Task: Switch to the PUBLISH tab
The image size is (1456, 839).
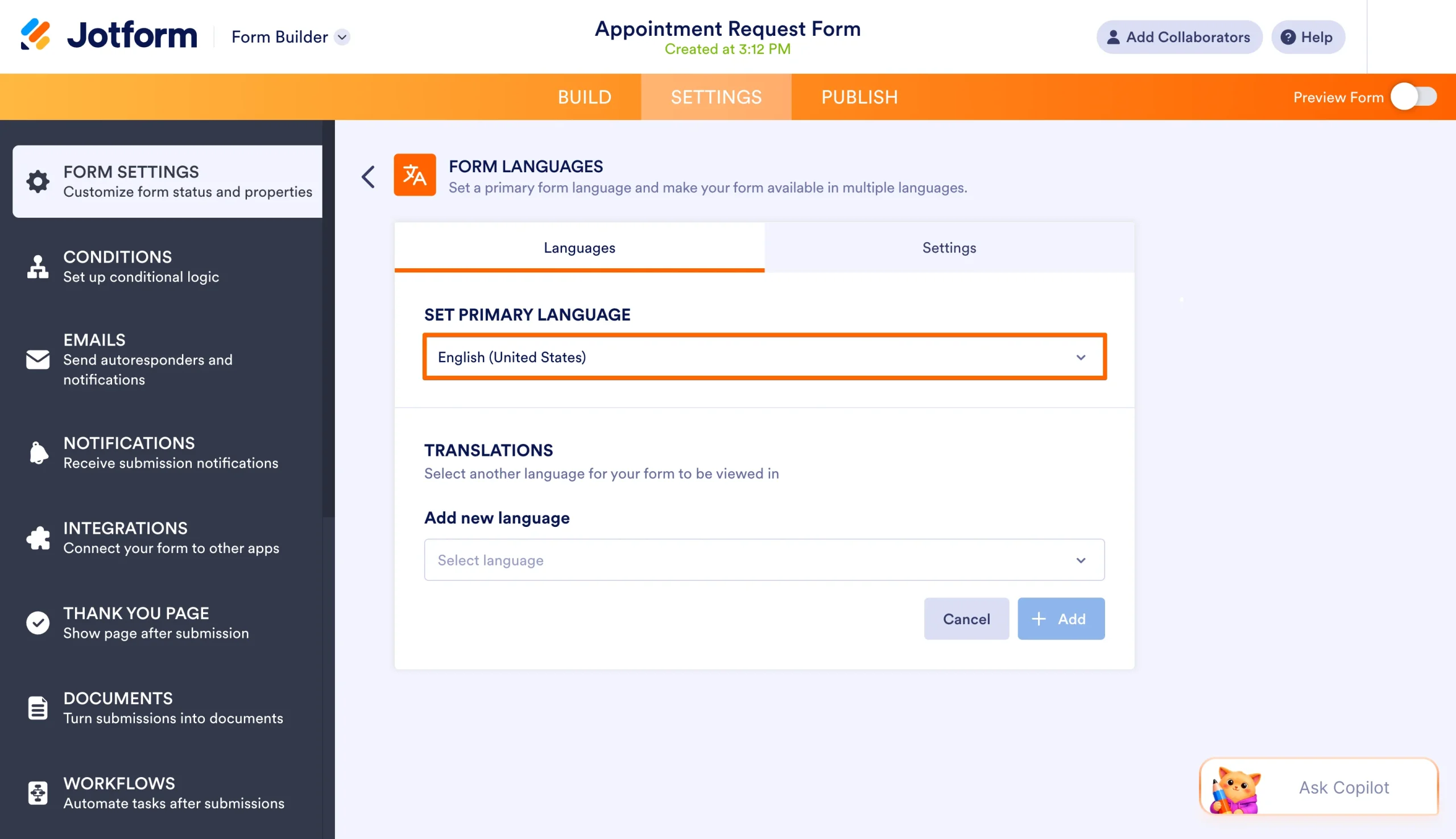Action: pos(859,97)
